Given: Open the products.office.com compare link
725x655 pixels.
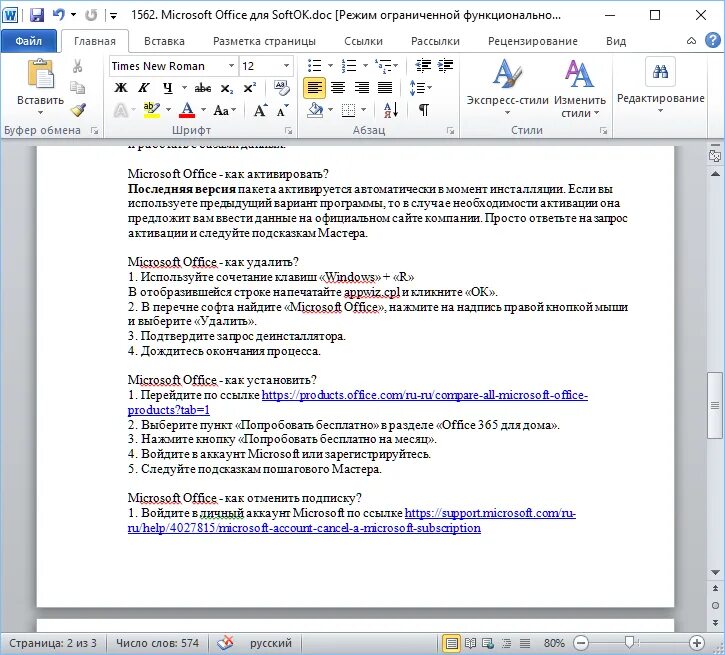Looking at the screenshot, I should point(357,403).
